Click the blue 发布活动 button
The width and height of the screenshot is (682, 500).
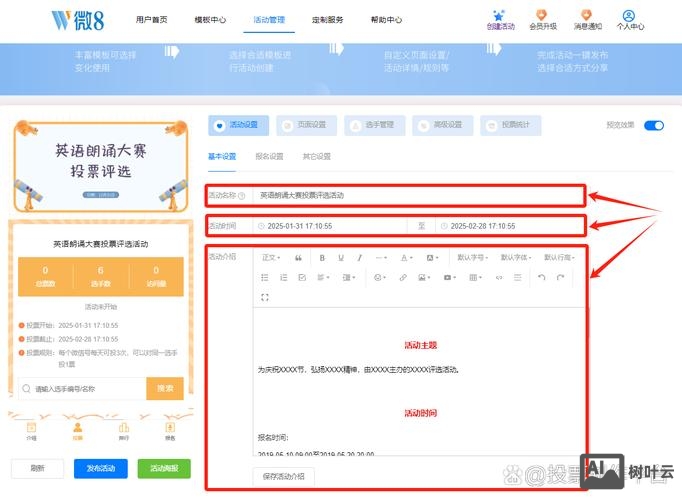click(x=101, y=468)
